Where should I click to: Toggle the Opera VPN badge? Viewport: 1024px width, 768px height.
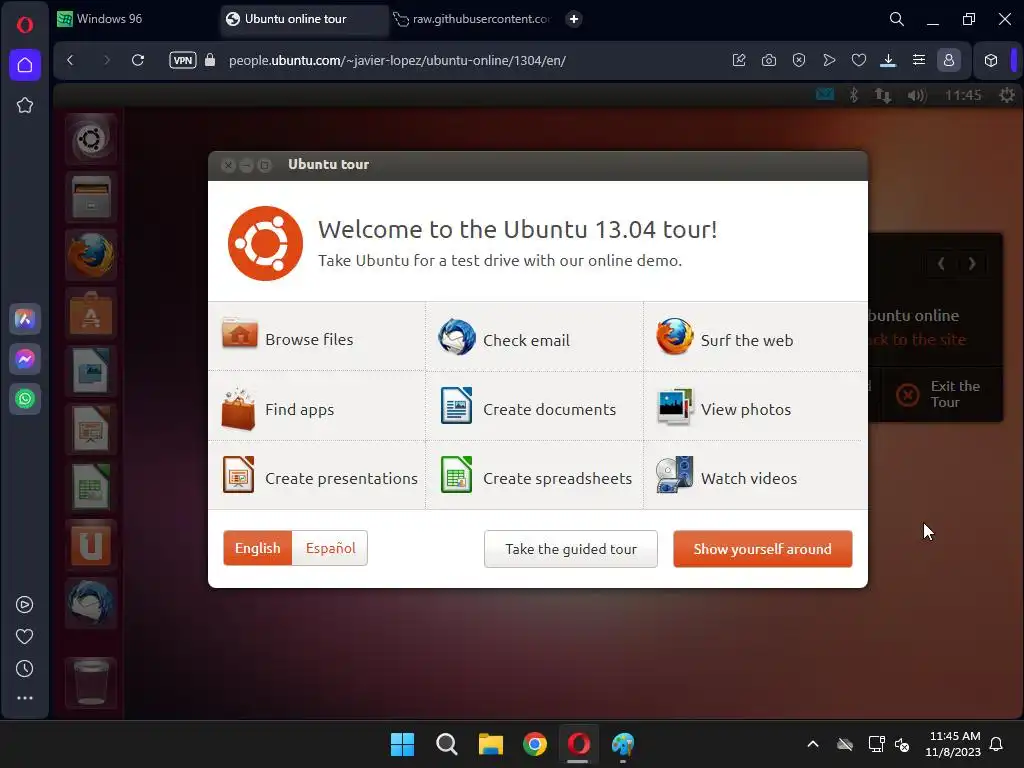pyautogui.click(x=182, y=60)
